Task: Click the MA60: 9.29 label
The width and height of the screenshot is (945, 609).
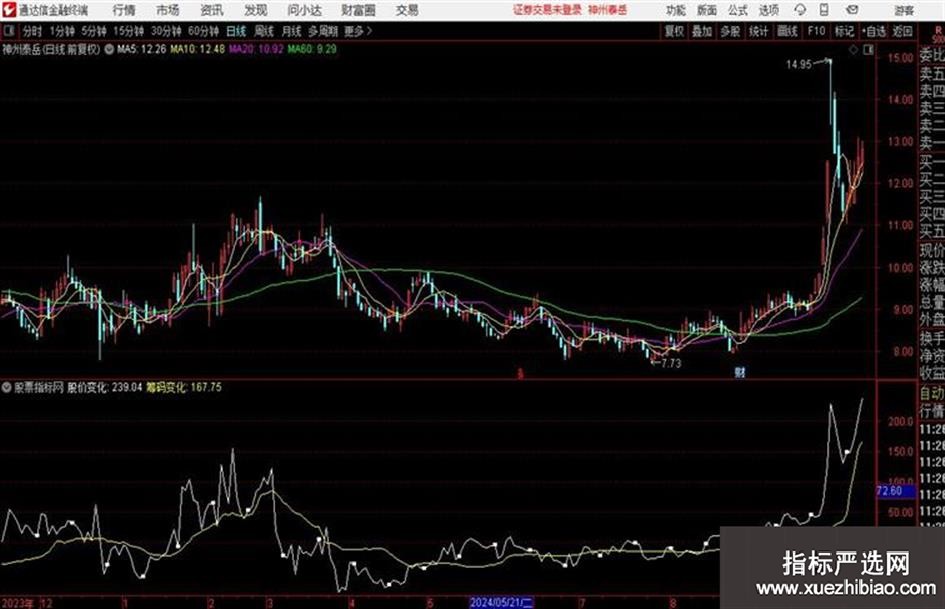Action: [x=312, y=49]
